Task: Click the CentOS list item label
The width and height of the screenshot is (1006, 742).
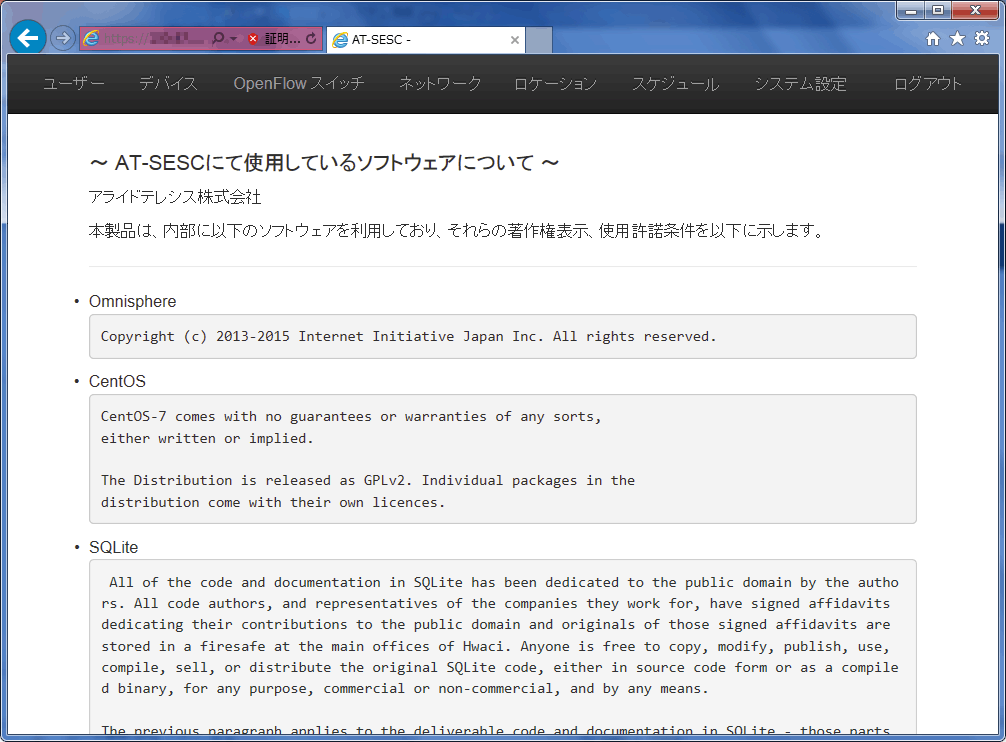Action: [117, 382]
